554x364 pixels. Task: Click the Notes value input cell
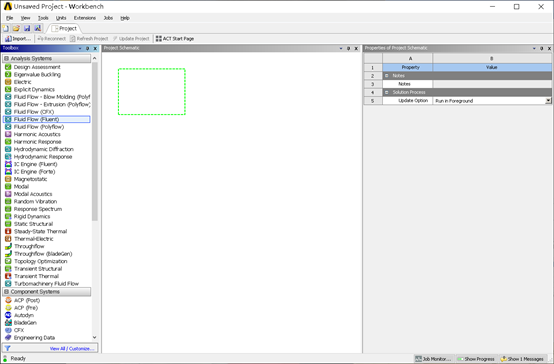(492, 84)
